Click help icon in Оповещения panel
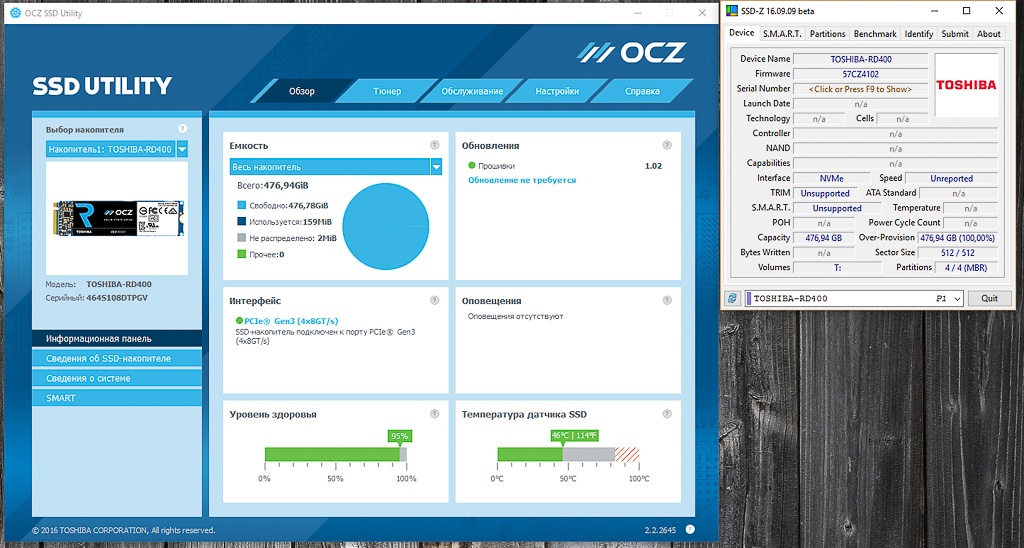The height and width of the screenshot is (548, 1024). coord(667,300)
